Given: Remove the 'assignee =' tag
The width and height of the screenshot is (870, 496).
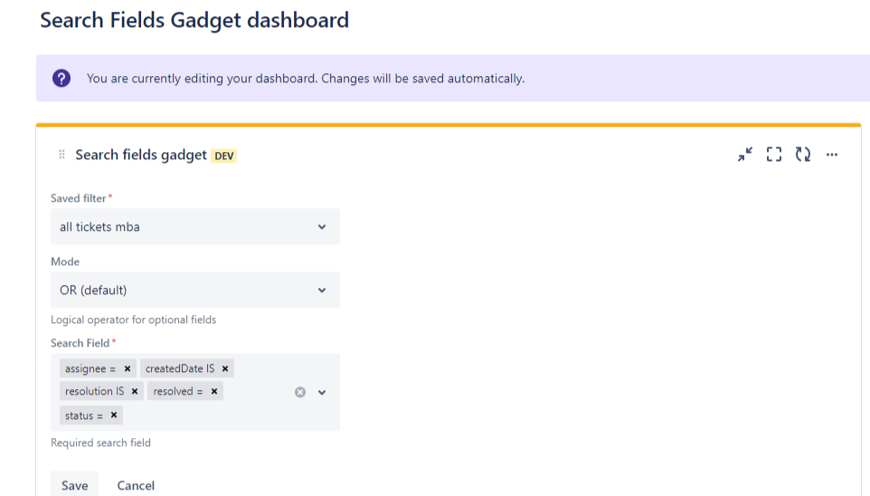Looking at the screenshot, I should coord(128,369).
